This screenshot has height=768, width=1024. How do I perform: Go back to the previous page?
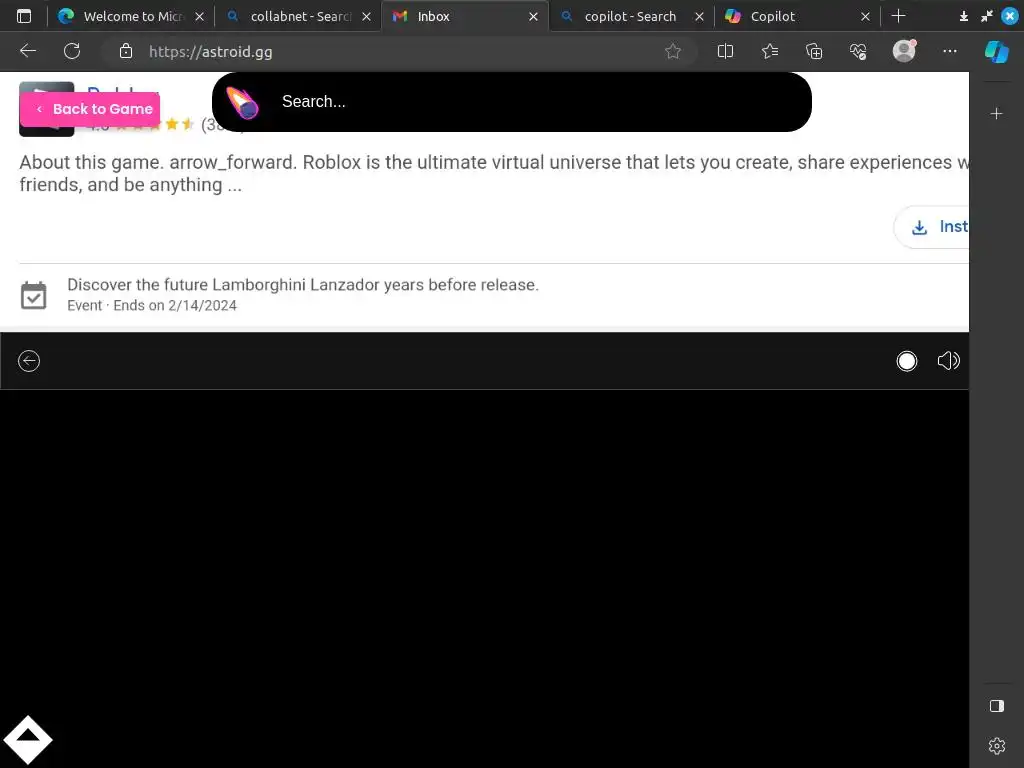tap(28, 51)
